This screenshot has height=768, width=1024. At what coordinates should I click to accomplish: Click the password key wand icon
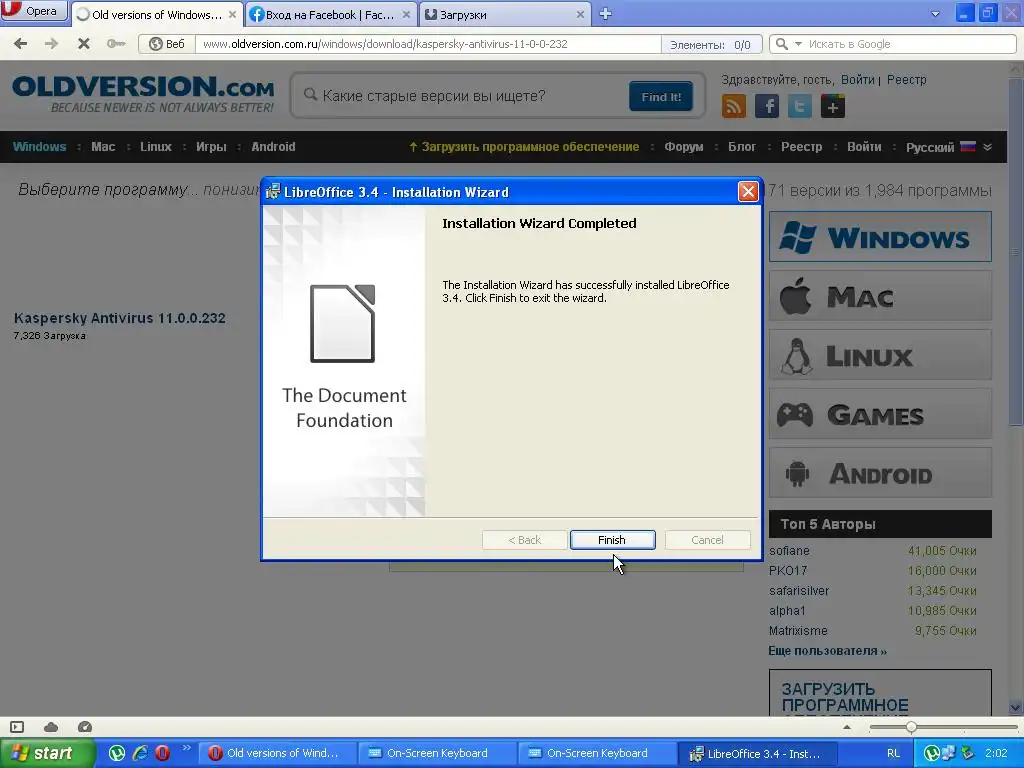(x=116, y=44)
